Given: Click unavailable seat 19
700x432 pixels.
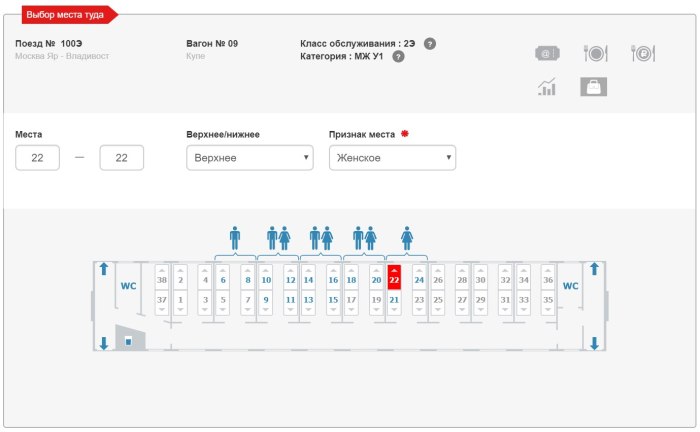Looking at the screenshot, I should 376,303.
